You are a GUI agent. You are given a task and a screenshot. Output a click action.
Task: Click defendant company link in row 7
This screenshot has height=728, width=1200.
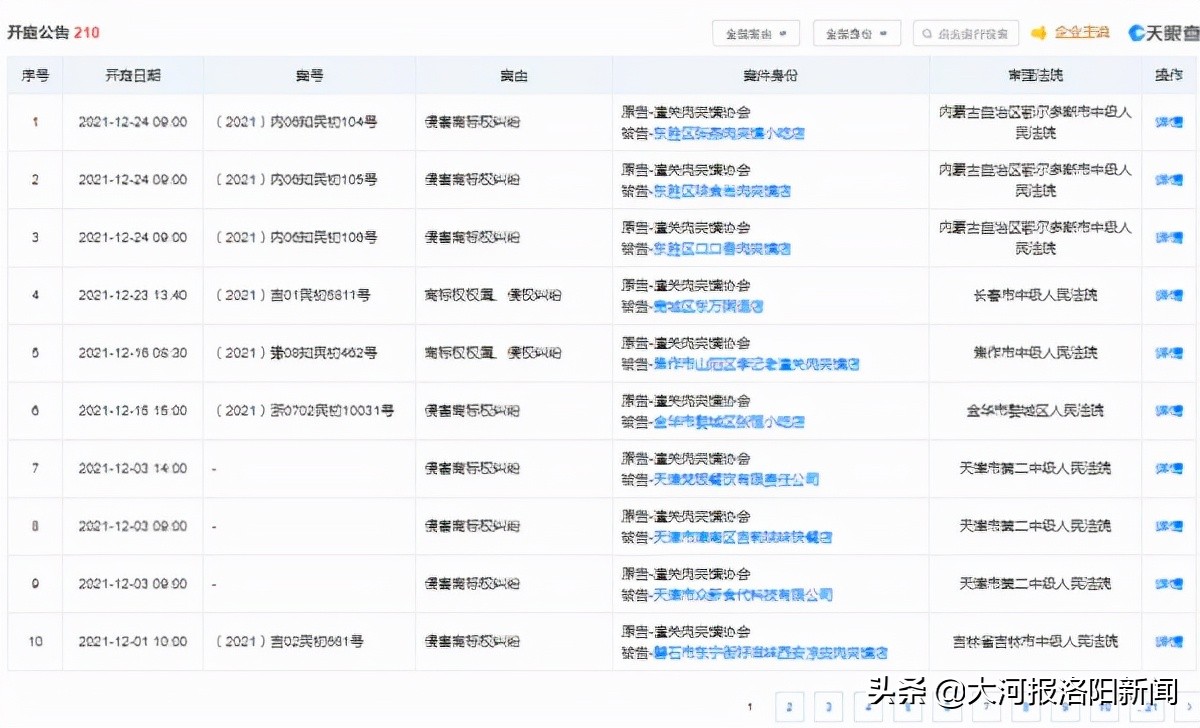[735, 480]
